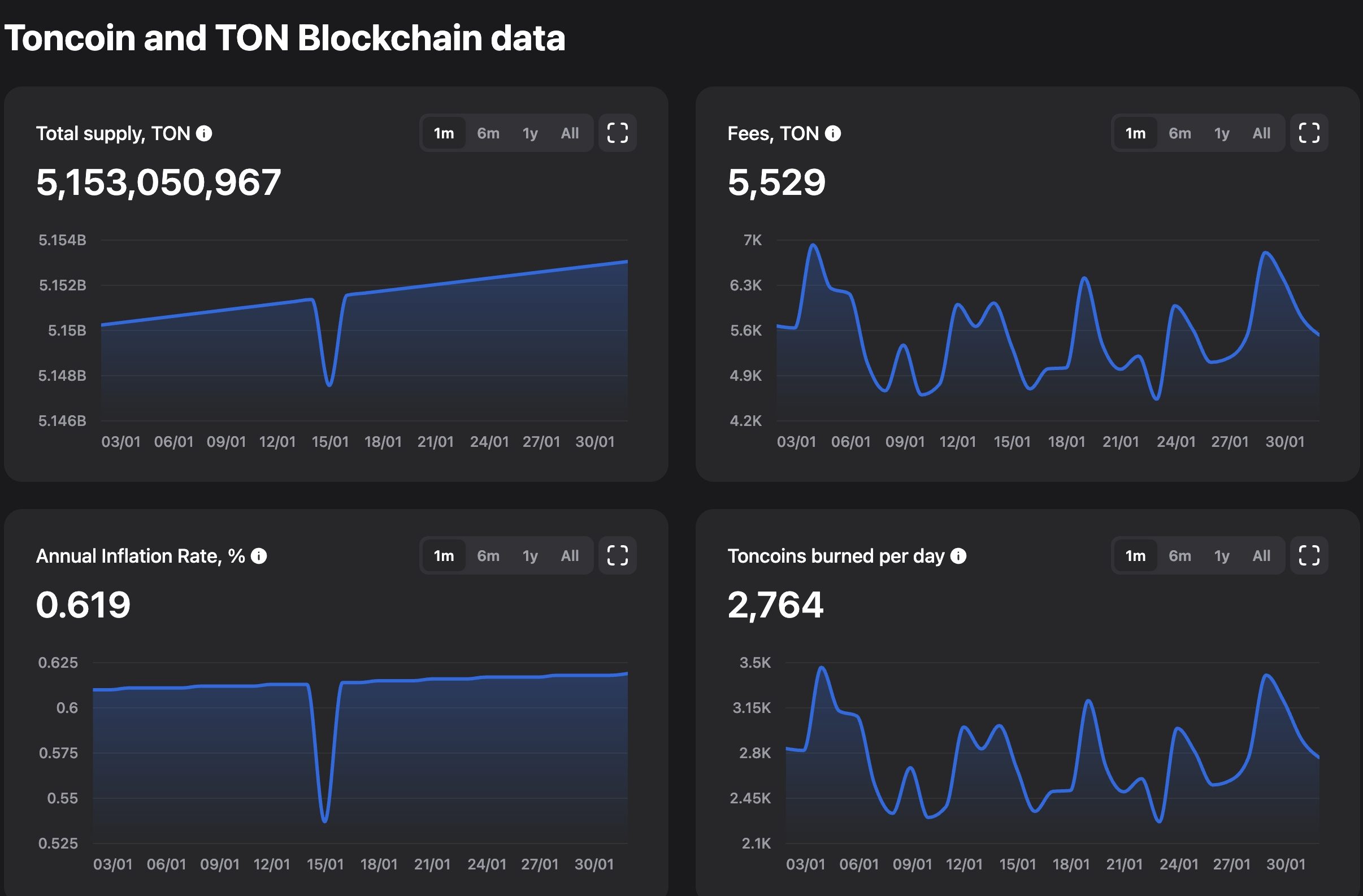
Task: Select 1m range on Total supply chart
Action: [444, 133]
